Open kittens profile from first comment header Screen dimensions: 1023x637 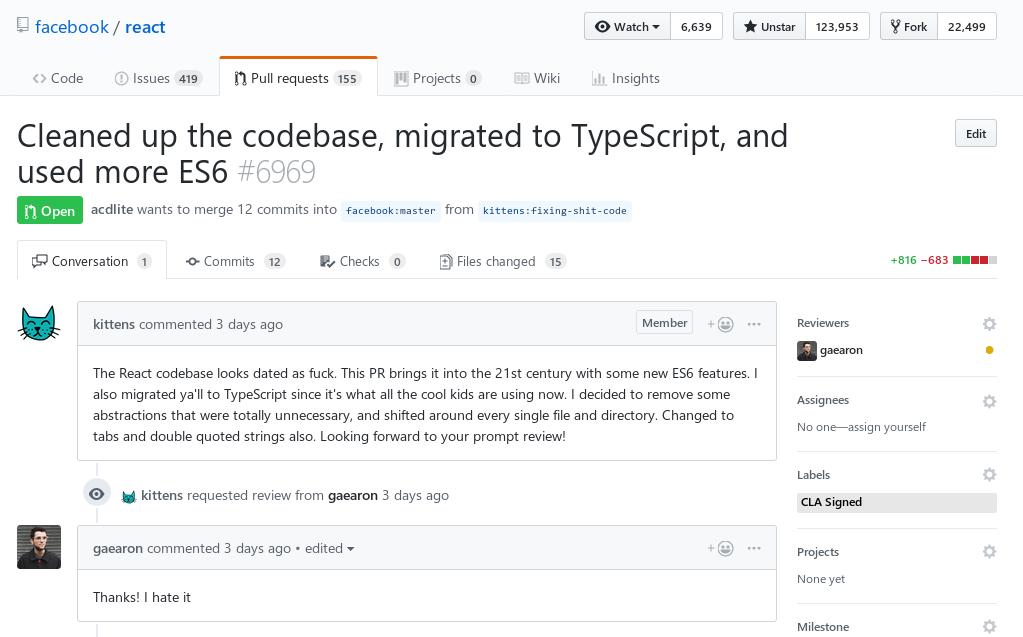(x=114, y=324)
